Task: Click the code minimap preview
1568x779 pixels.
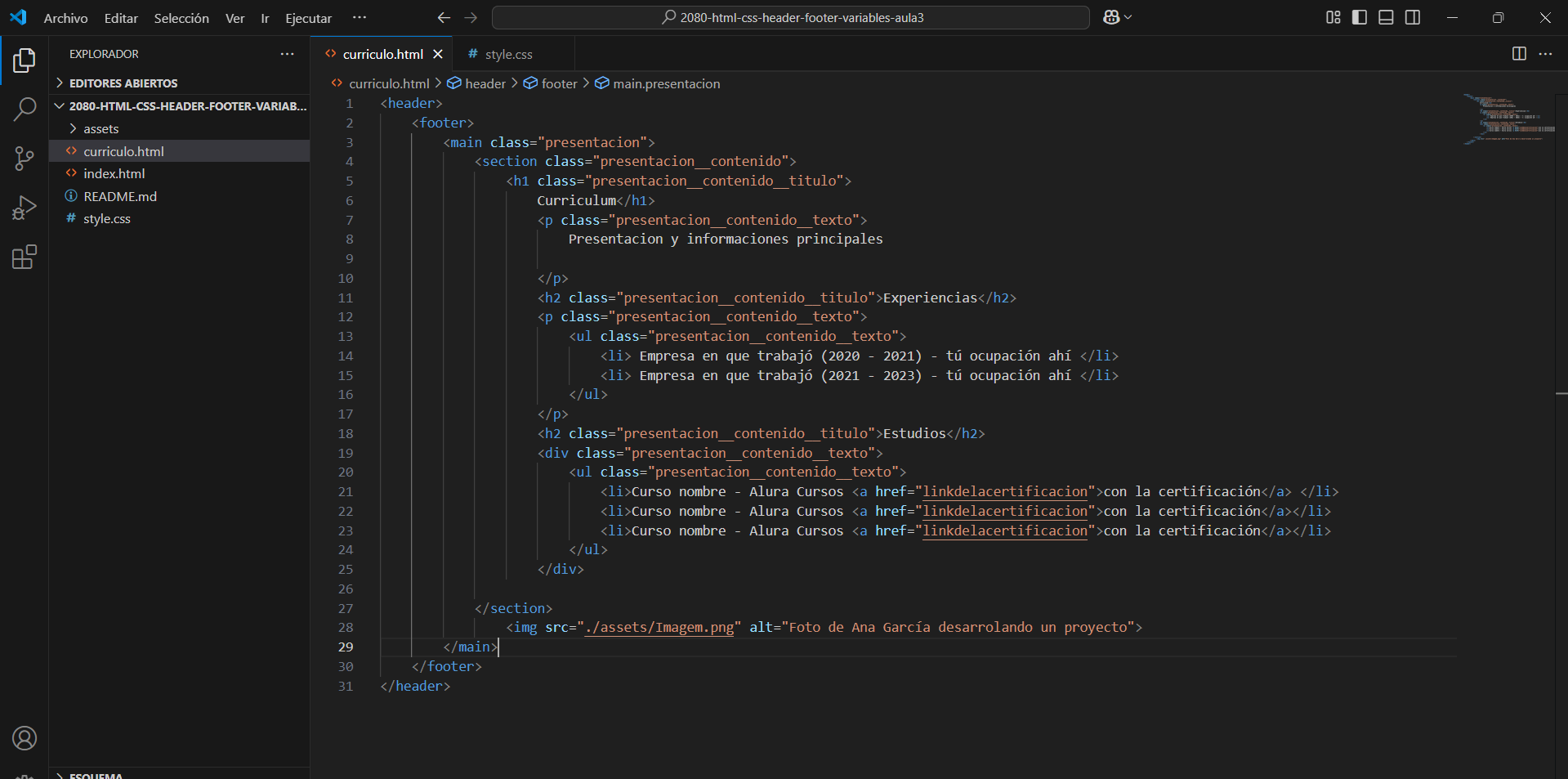Action: pyautogui.click(x=1508, y=119)
